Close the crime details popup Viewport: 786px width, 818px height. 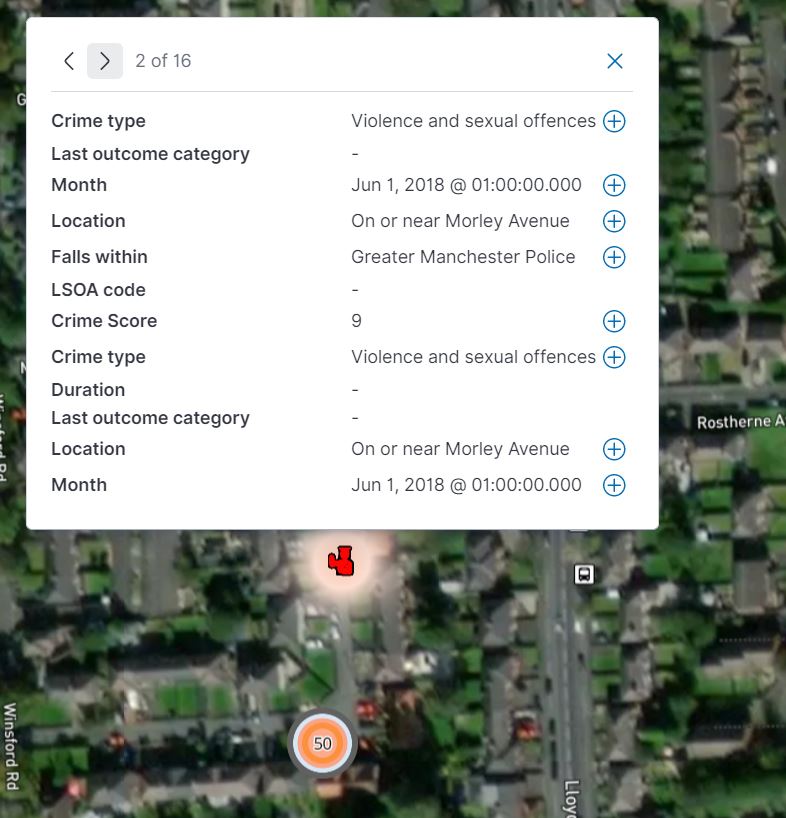(x=614, y=61)
